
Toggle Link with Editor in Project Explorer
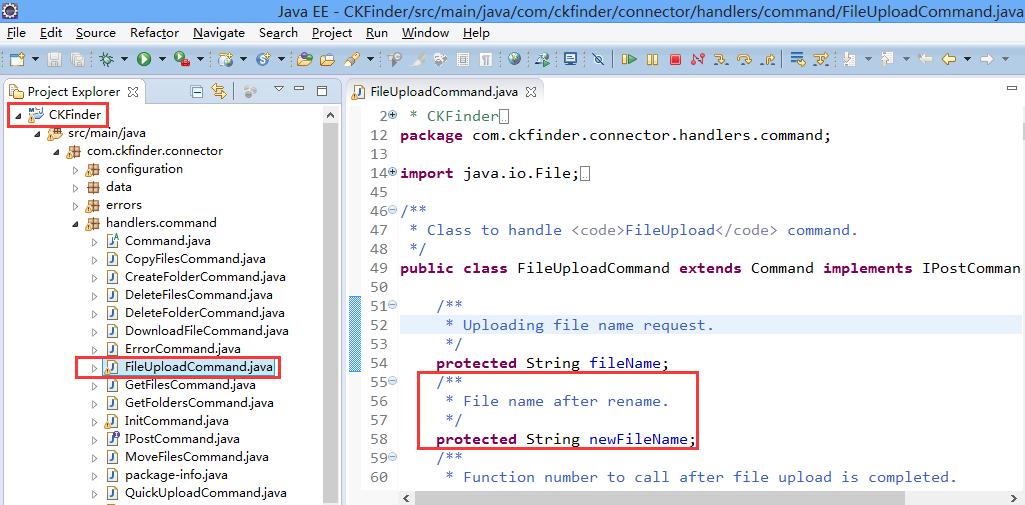click(219, 91)
